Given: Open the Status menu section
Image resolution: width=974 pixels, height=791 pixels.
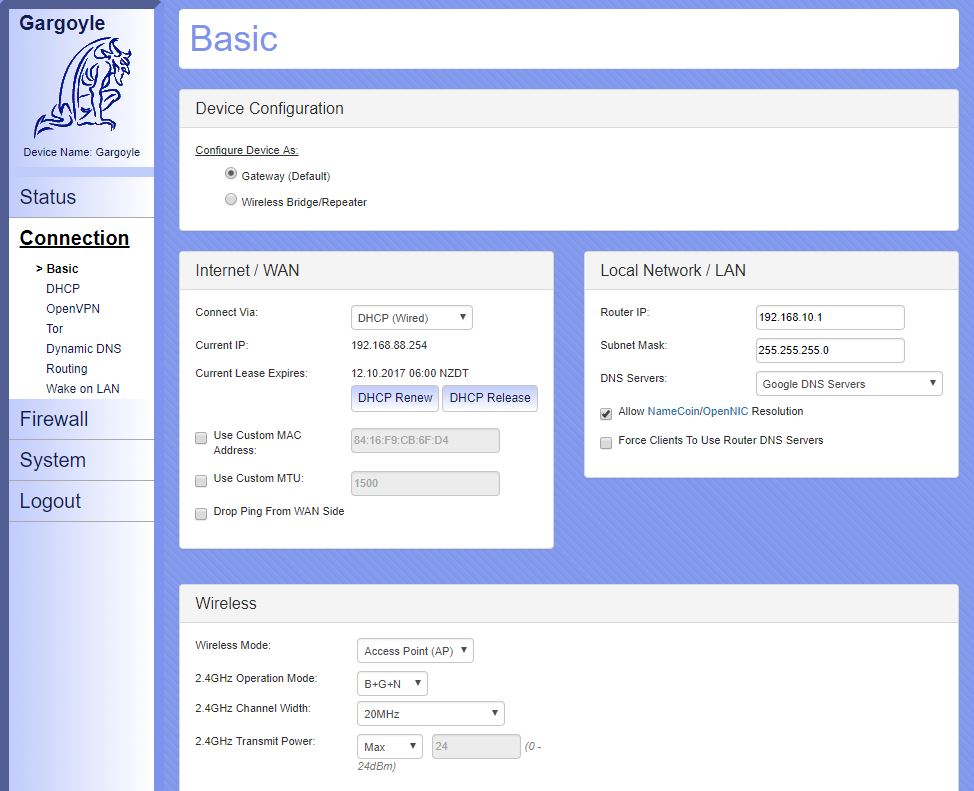Looking at the screenshot, I should click(x=48, y=197).
